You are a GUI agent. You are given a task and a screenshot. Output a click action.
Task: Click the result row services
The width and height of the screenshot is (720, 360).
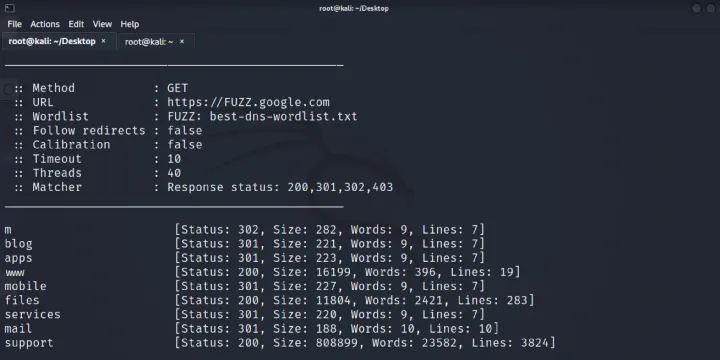coord(244,315)
